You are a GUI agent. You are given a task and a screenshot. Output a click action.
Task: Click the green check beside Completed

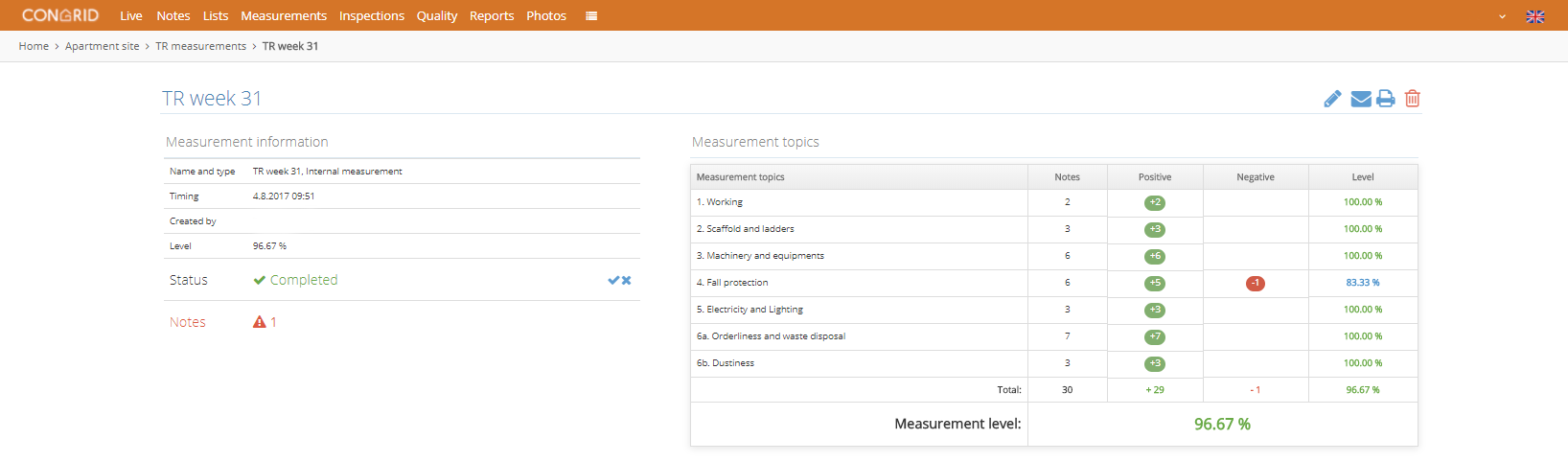coord(260,280)
